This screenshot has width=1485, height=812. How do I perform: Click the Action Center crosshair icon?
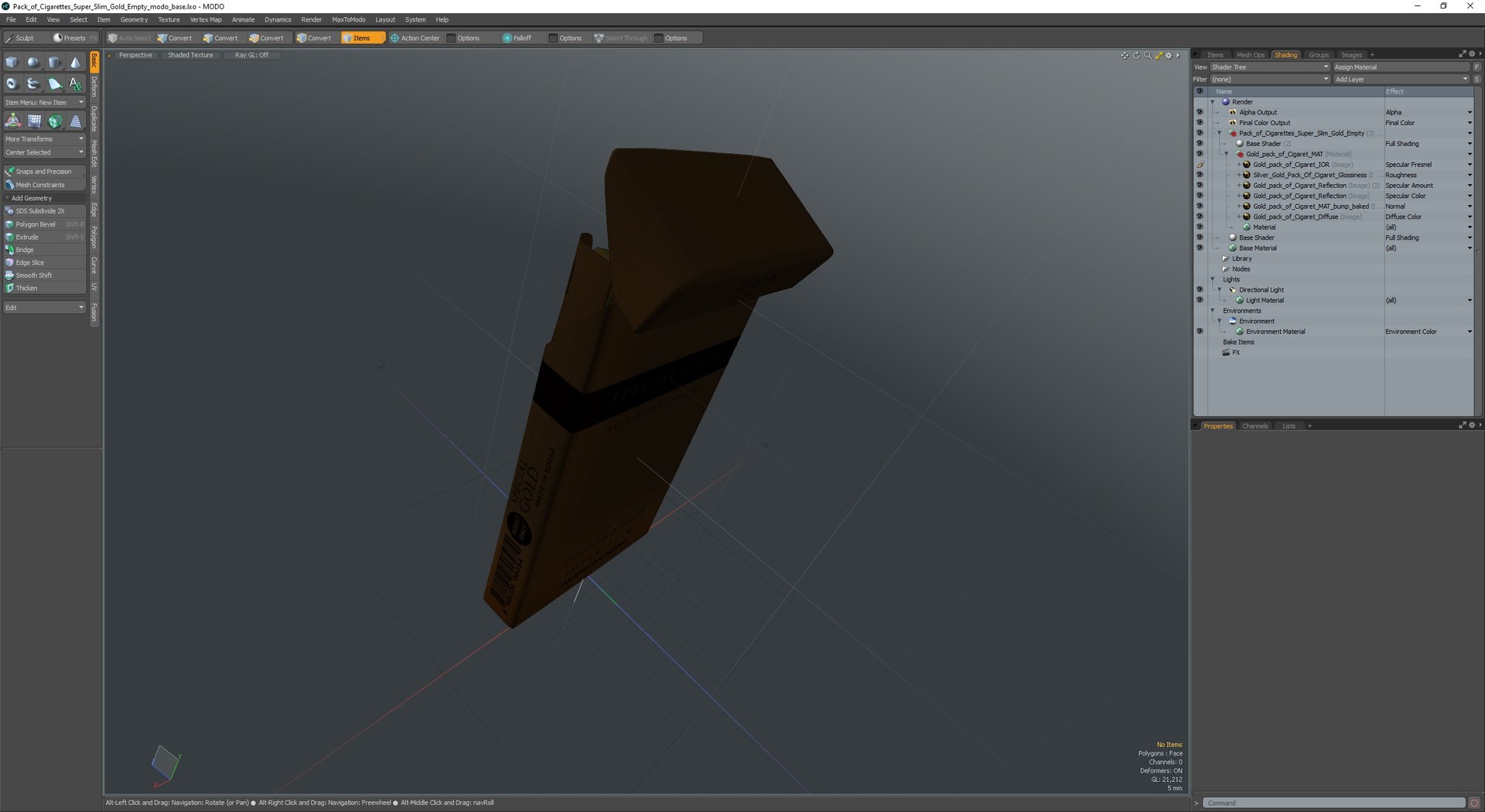(394, 38)
